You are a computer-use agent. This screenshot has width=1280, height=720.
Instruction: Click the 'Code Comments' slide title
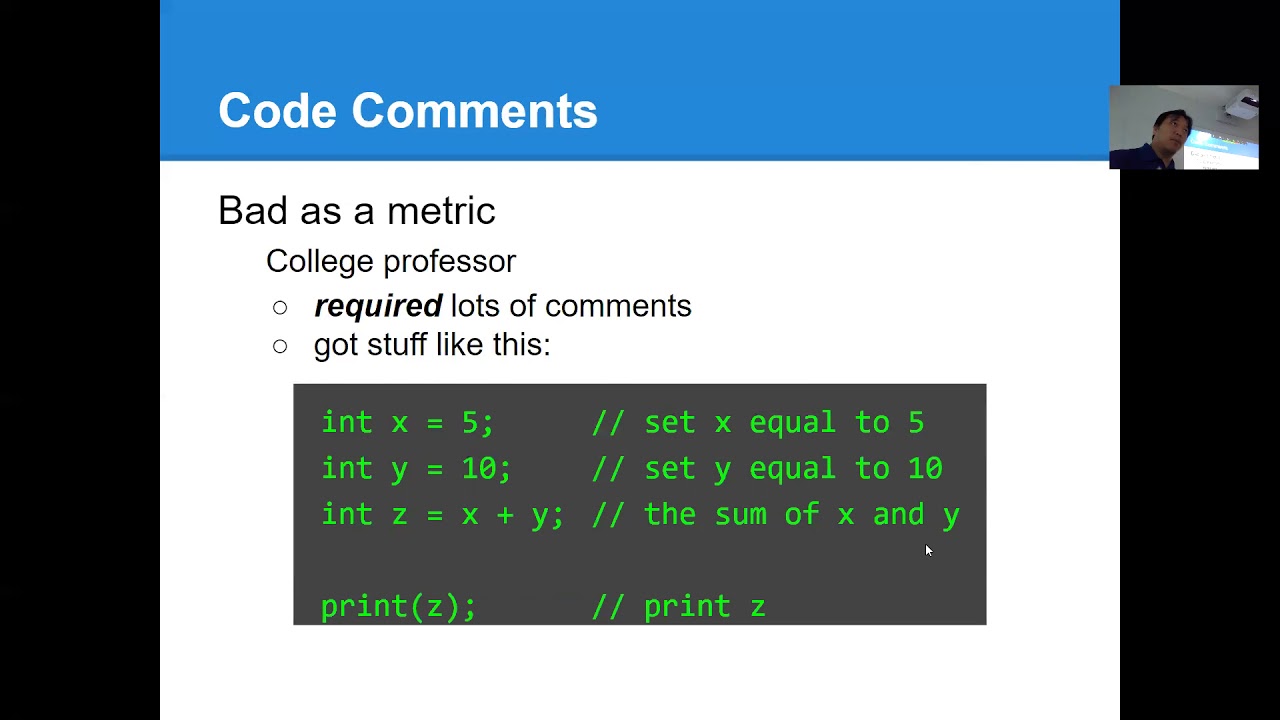pos(408,111)
